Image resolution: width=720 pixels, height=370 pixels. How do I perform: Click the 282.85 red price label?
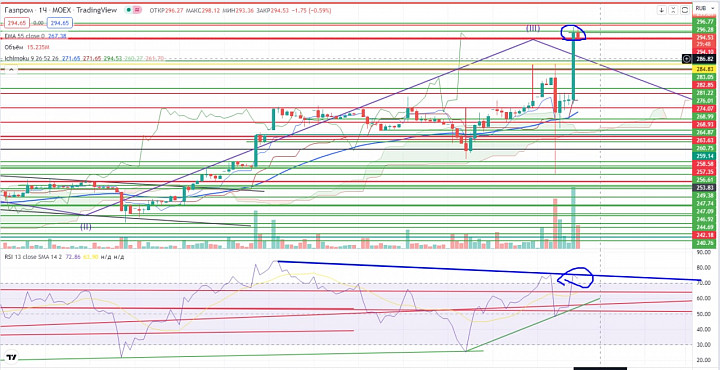(x=704, y=85)
